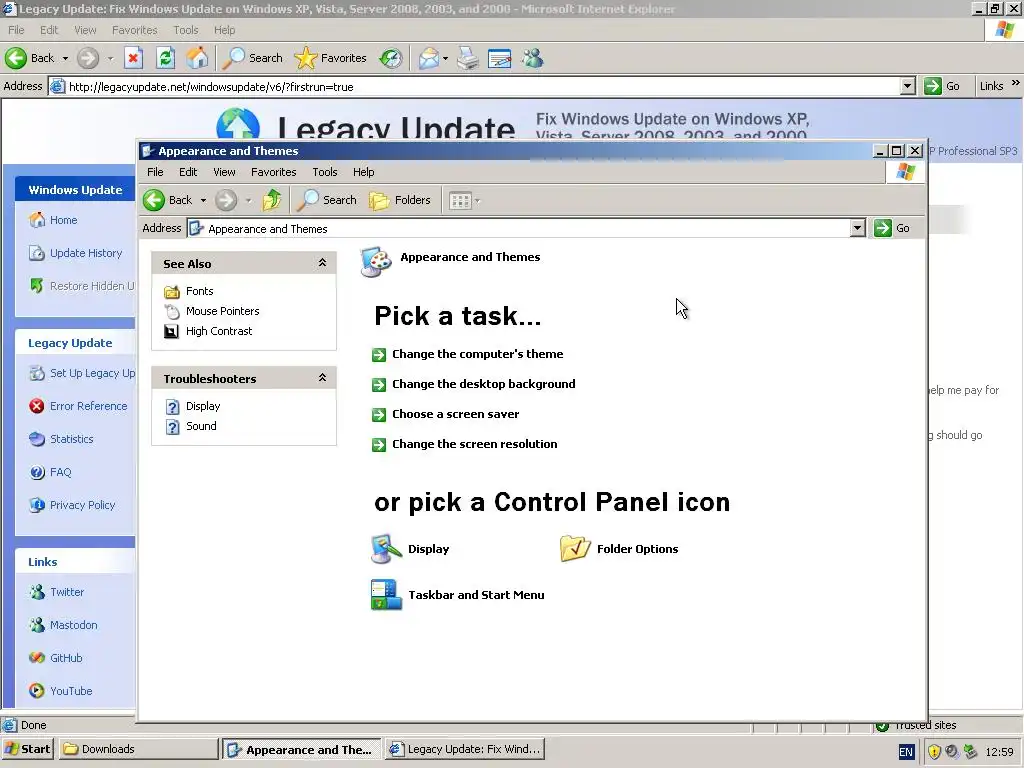Open Fonts under See Also
The width and height of the screenshot is (1024, 768).
coord(189,291)
